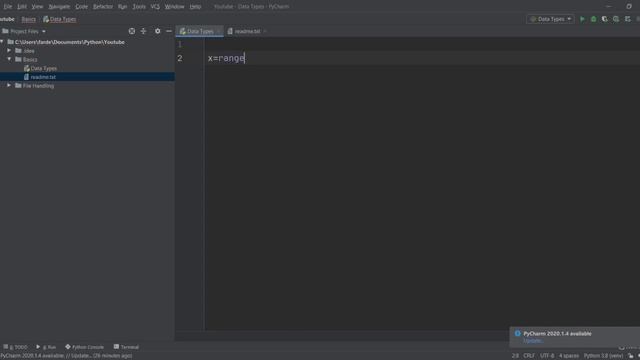Open the Navigate menu
This screenshot has width=640, height=360.
coord(59,7)
